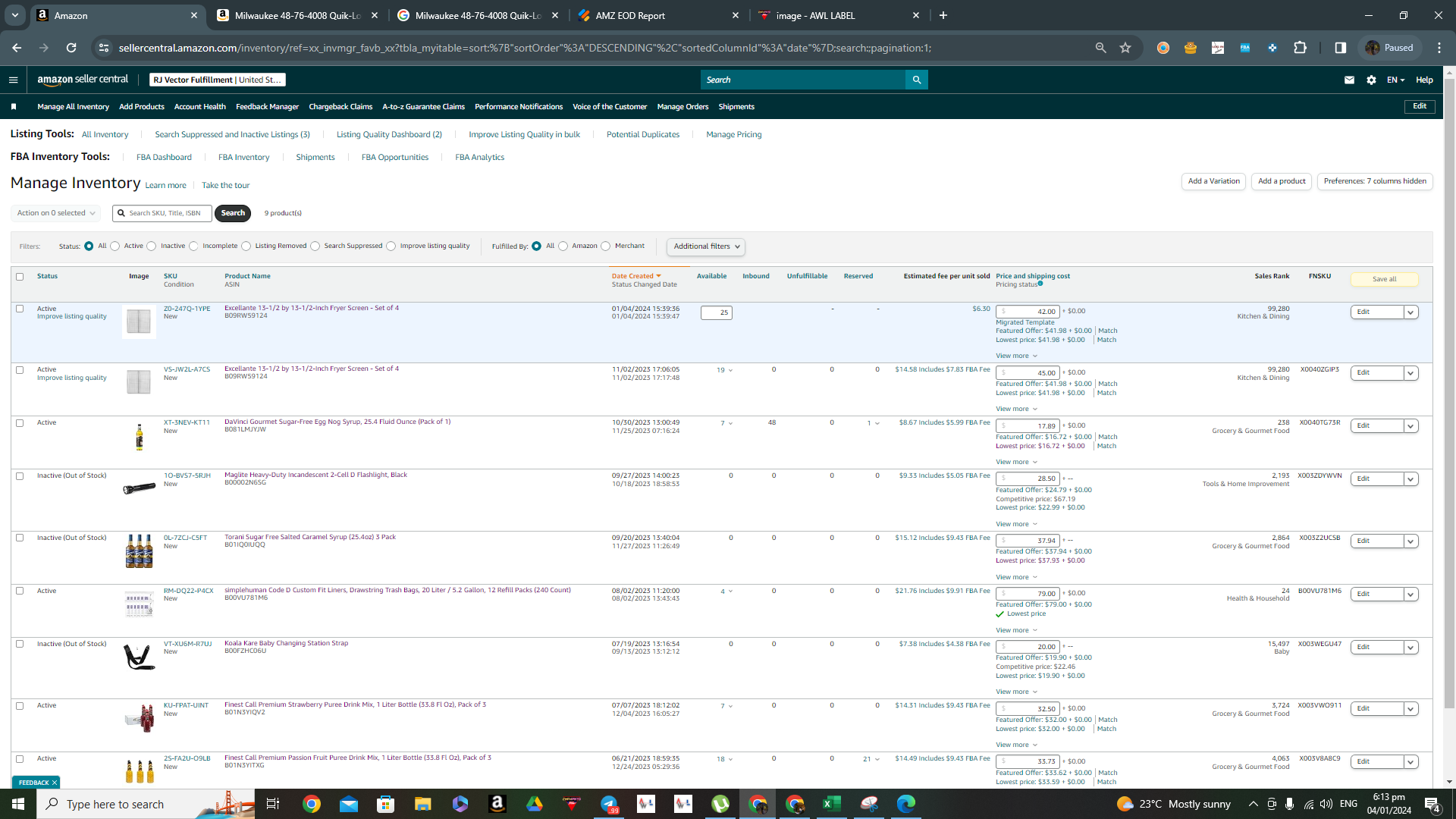The image size is (1456, 819).
Task: Expand View more for Koala Kare Changing Station Strap
Action: tap(1016, 692)
